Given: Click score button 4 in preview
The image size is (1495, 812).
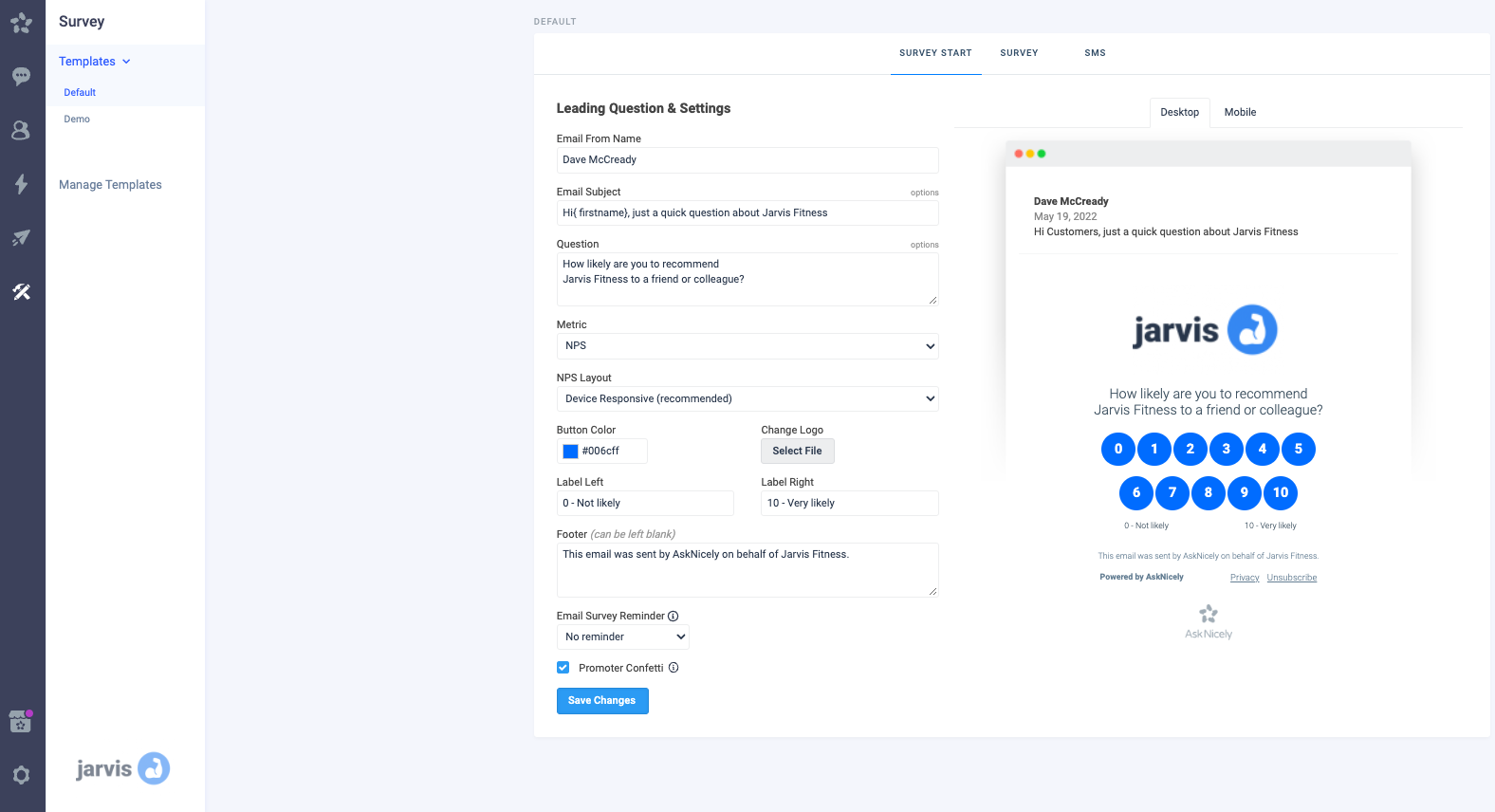Looking at the screenshot, I should (1263, 449).
